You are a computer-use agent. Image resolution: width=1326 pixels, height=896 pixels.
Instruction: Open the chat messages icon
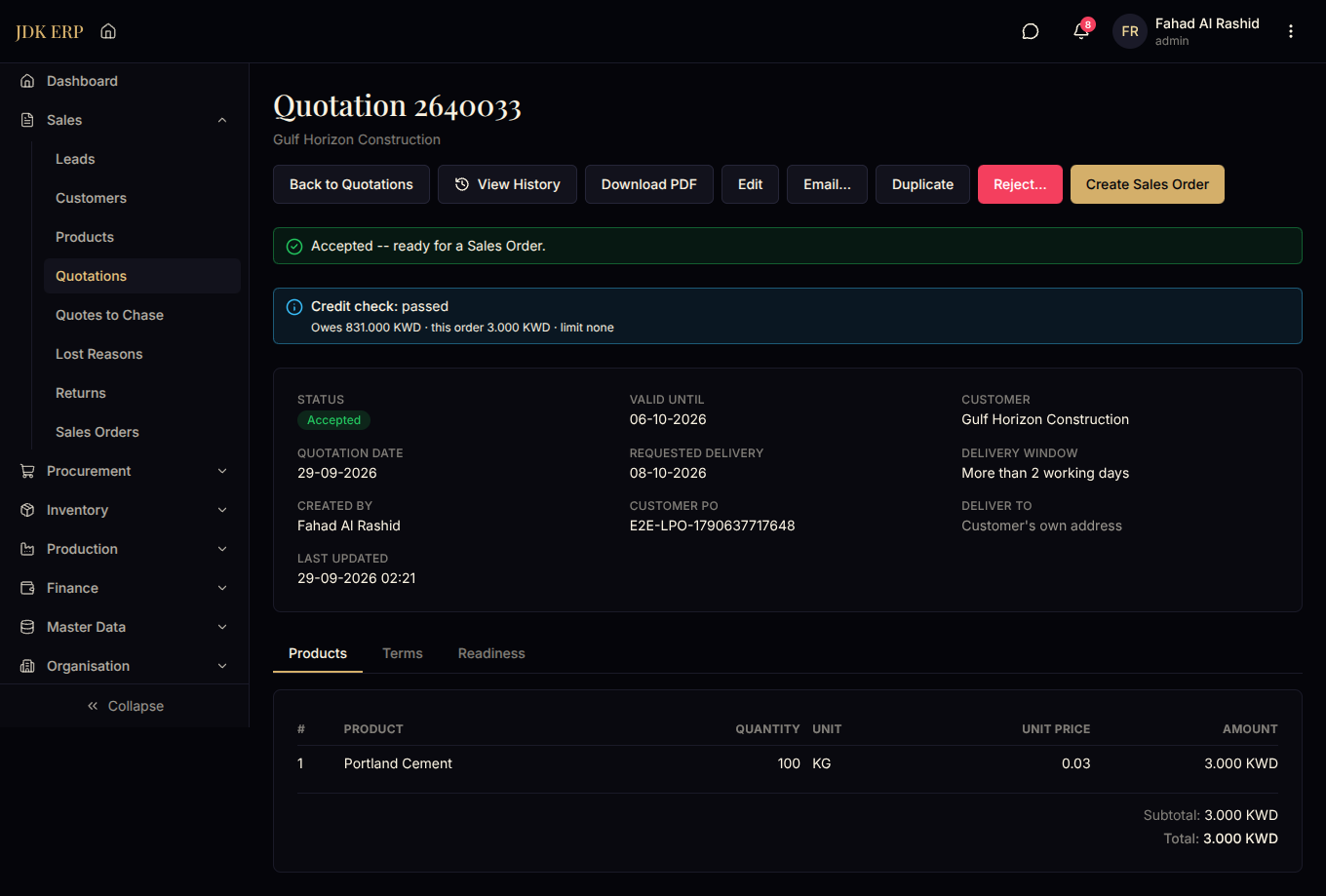point(1031,31)
